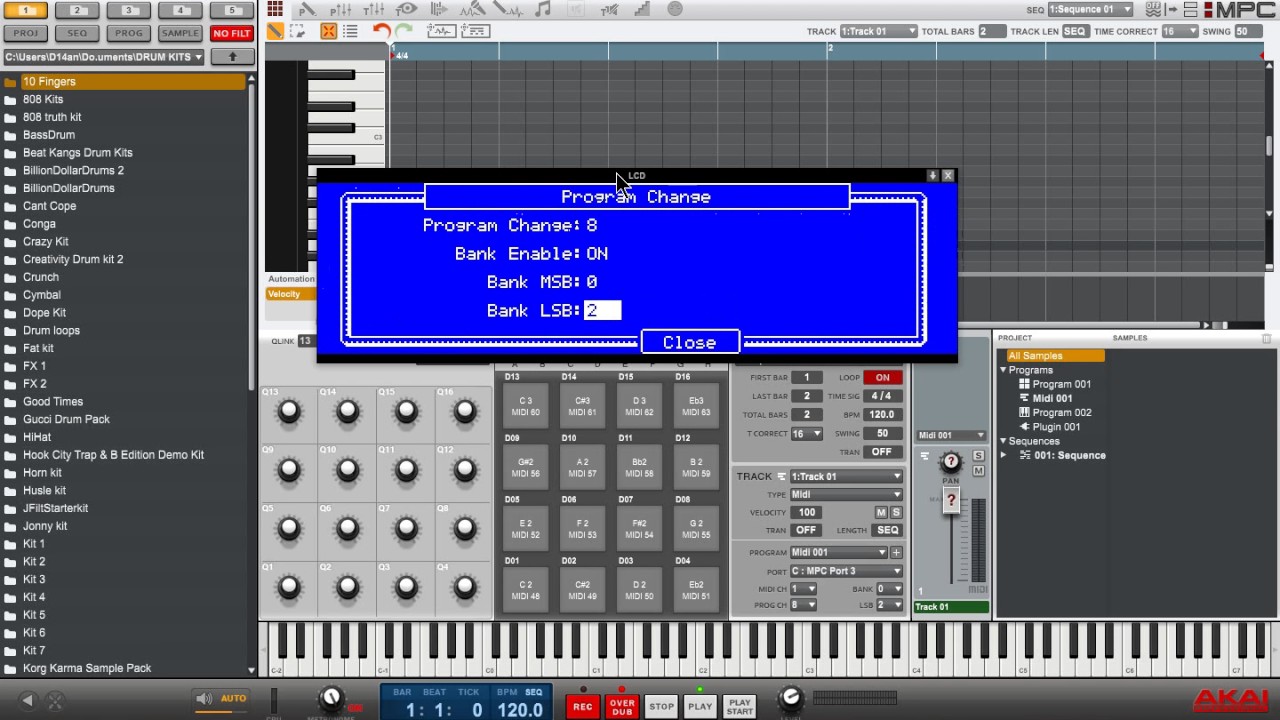This screenshot has height=720, width=1280.
Task: Click pad C 2 MIDI 48
Action: click(x=525, y=590)
